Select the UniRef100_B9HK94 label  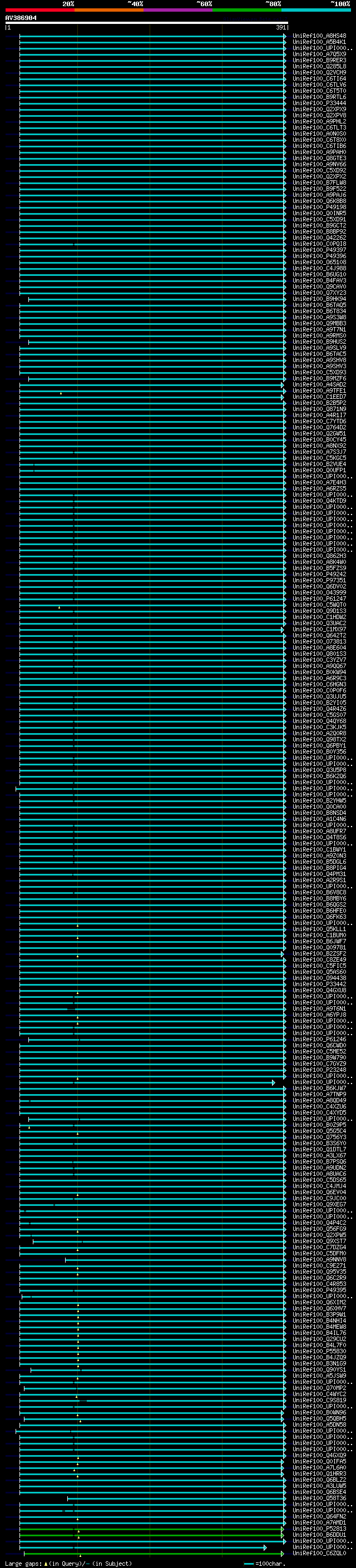click(319, 299)
